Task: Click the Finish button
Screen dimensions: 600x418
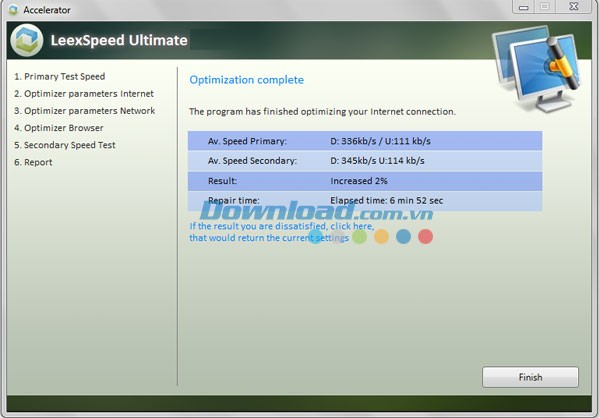Action: (530, 377)
